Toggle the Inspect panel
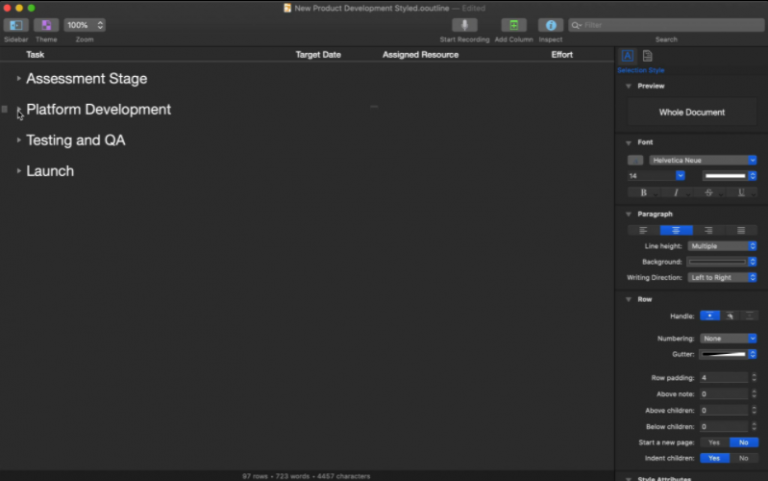This screenshot has height=481, width=768. click(x=551, y=25)
